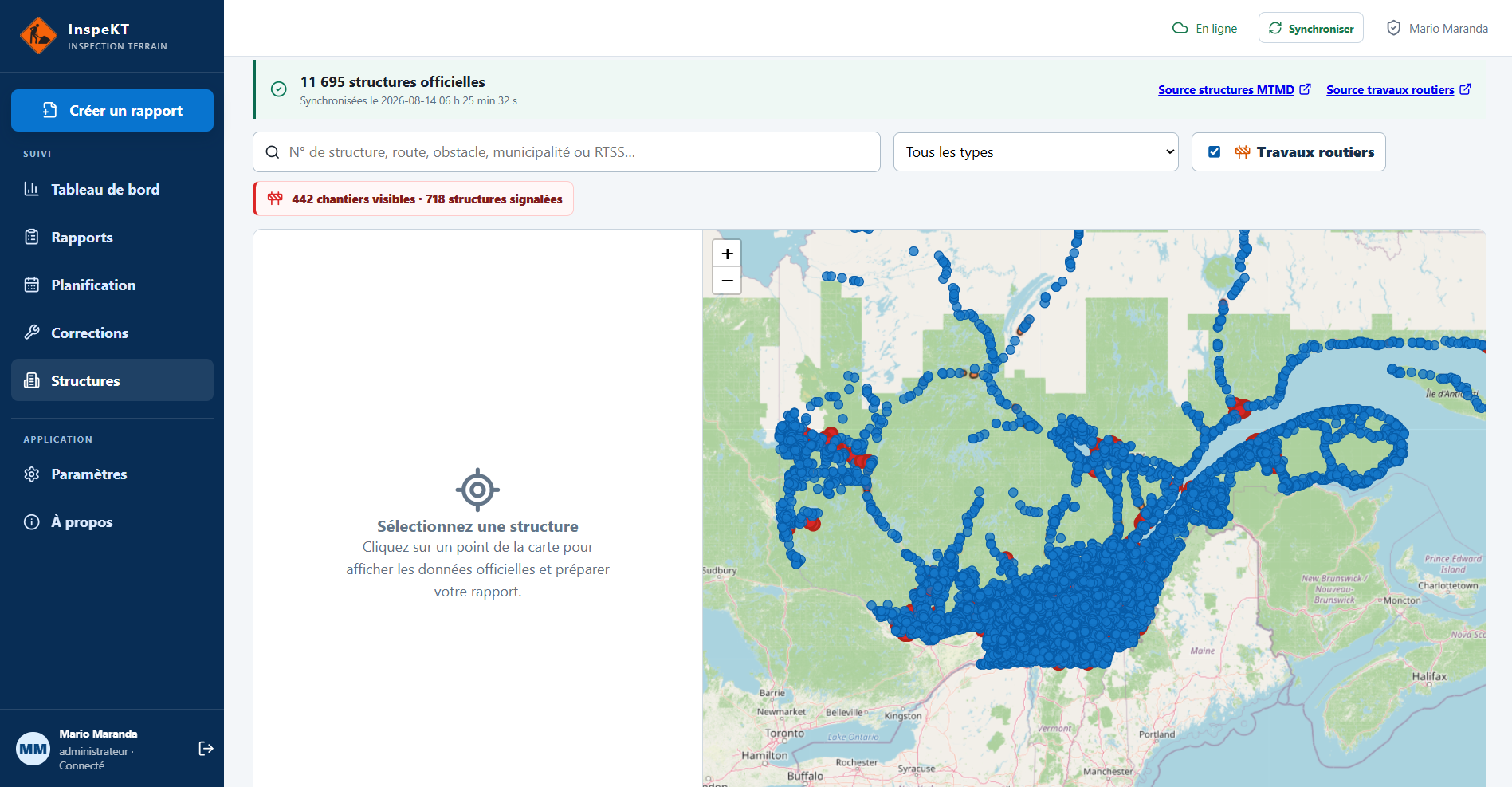Open Paramètres settings page
This screenshot has width=1512, height=787.
coord(112,474)
